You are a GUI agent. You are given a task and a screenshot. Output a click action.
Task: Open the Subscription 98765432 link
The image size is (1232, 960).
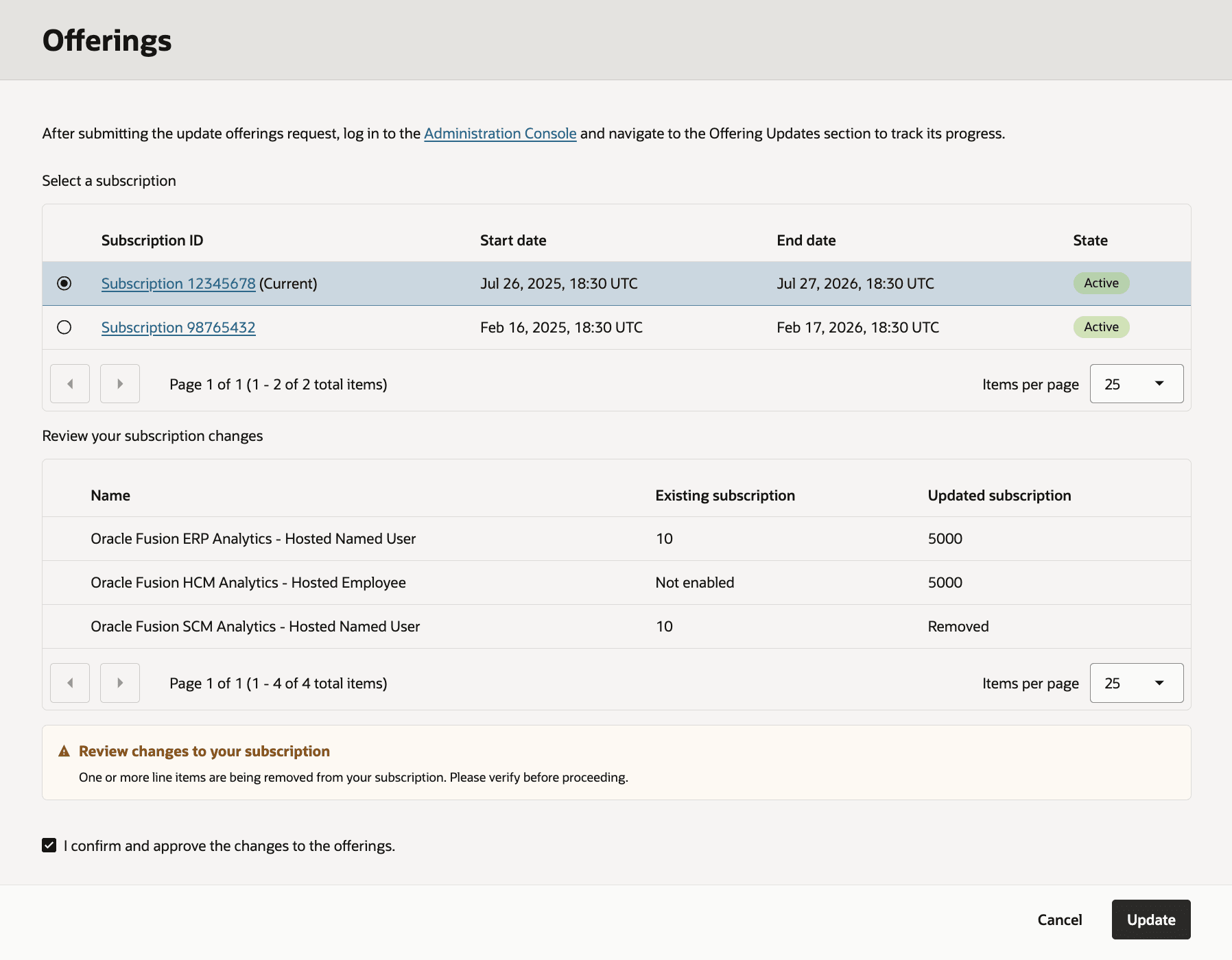pyautogui.click(x=178, y=327)
